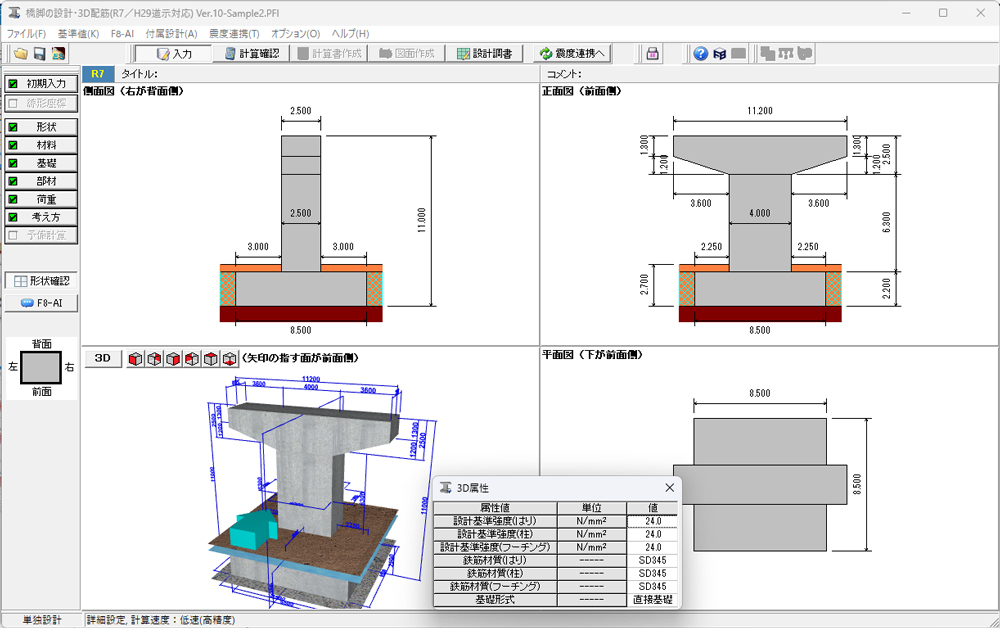Click the 震度連携へ button
The width and height of the screenshot is (1000, 628).
[571, 54]
